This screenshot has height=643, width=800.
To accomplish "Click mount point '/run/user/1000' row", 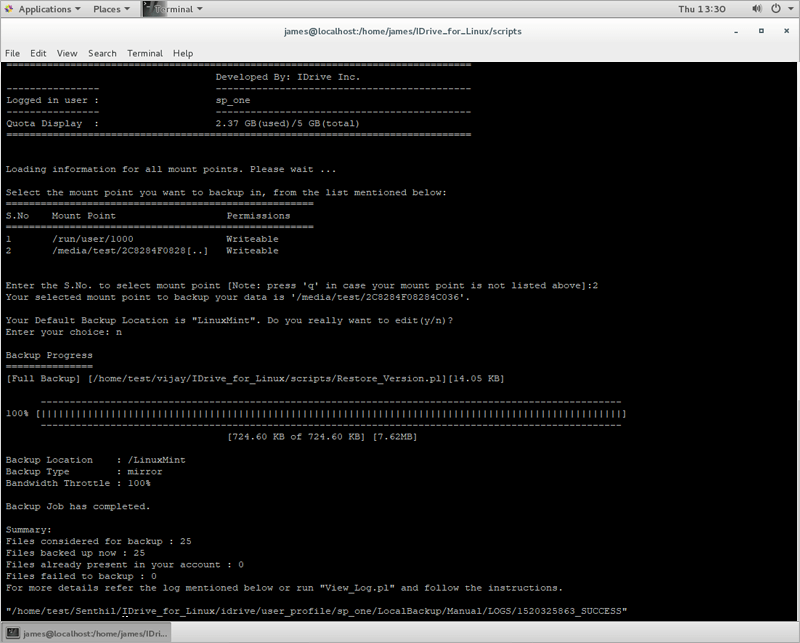I will point(142,239).
